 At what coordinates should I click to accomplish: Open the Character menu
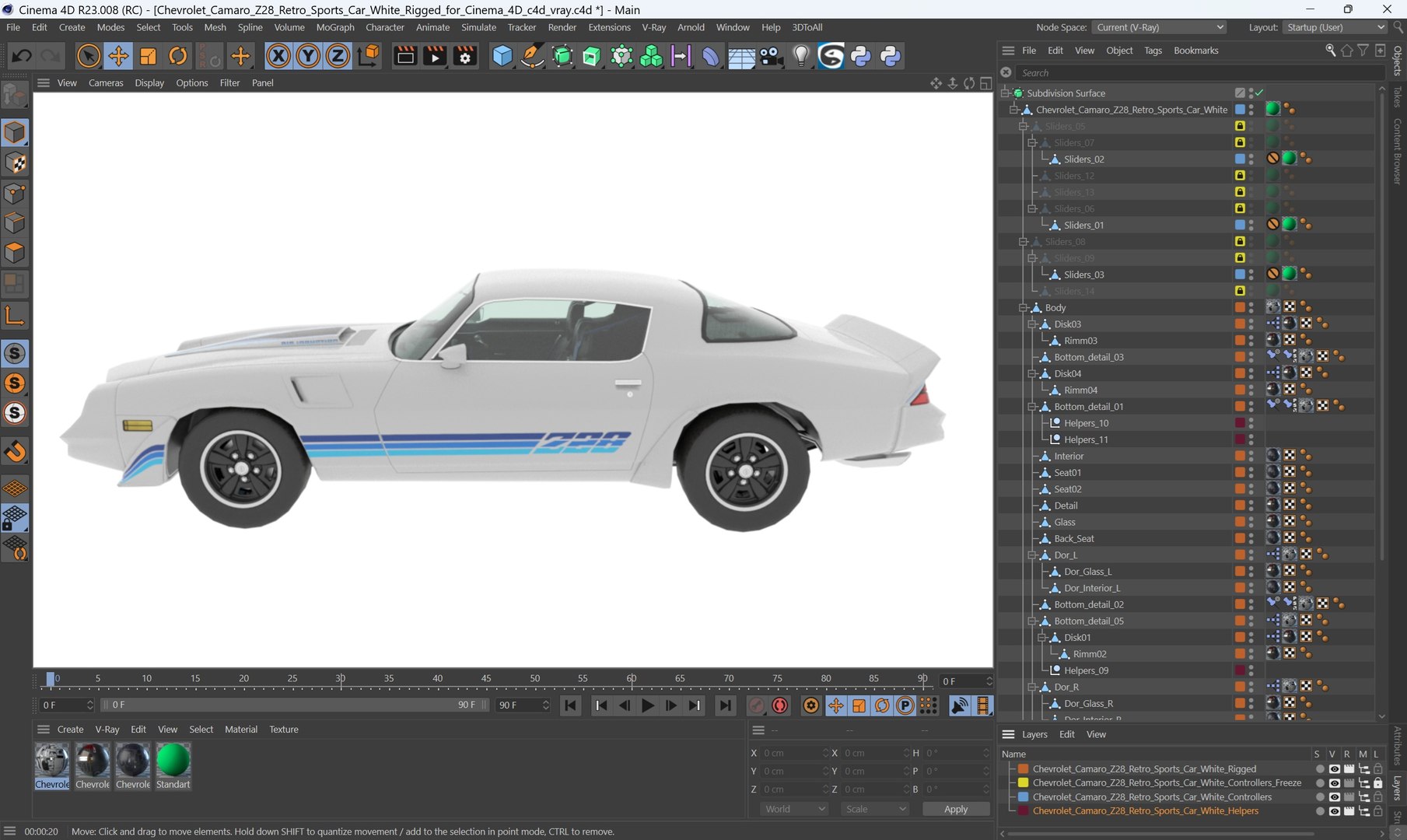tap(385, 27)
